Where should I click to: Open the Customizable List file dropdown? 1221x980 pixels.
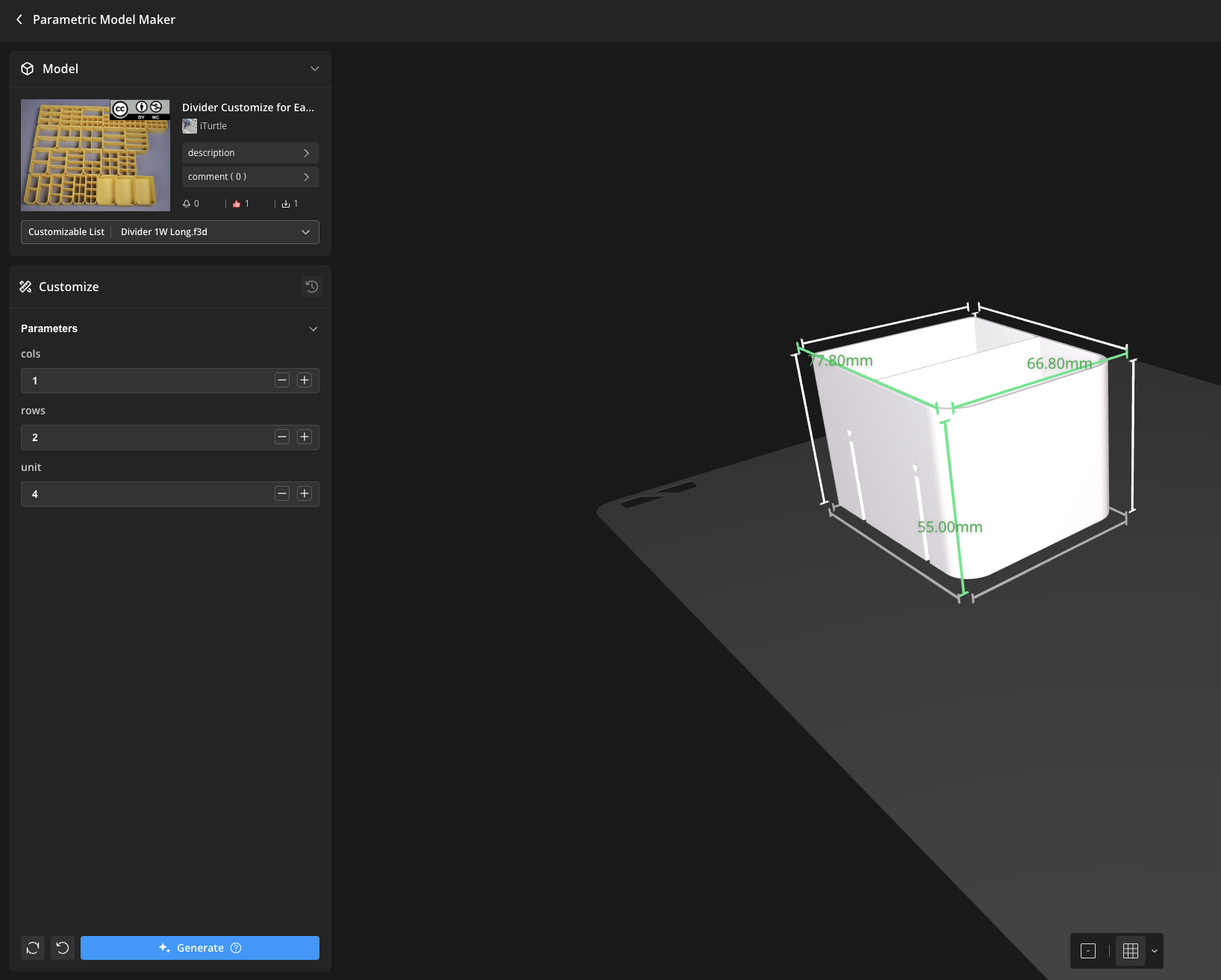(170, 232)
